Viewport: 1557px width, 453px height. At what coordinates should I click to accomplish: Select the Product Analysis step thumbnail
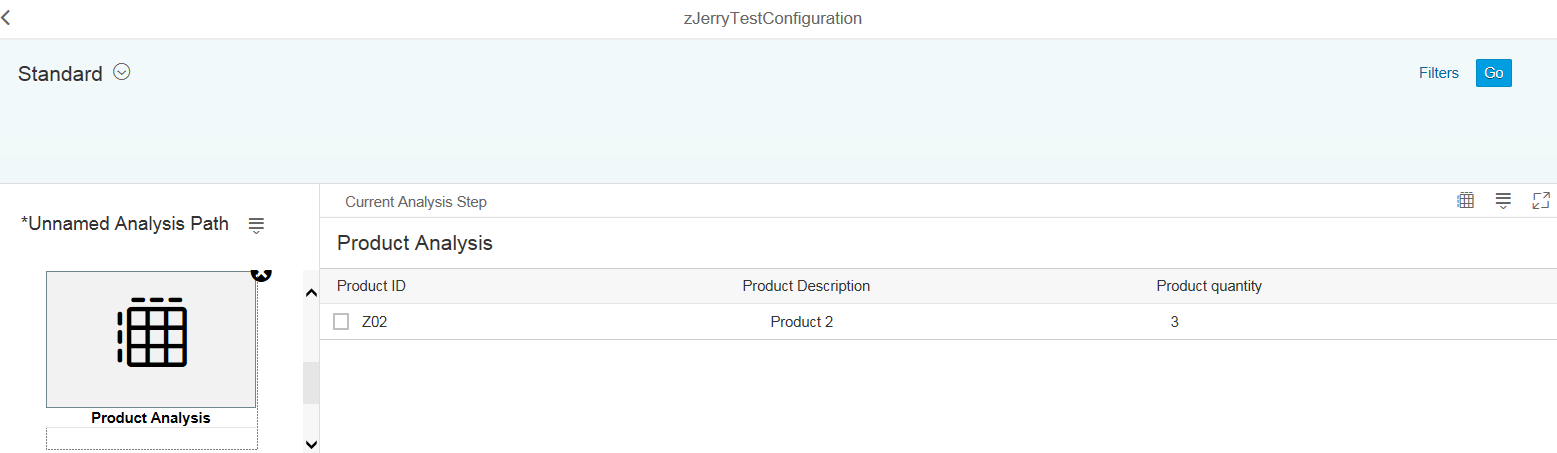coord(151,340)
